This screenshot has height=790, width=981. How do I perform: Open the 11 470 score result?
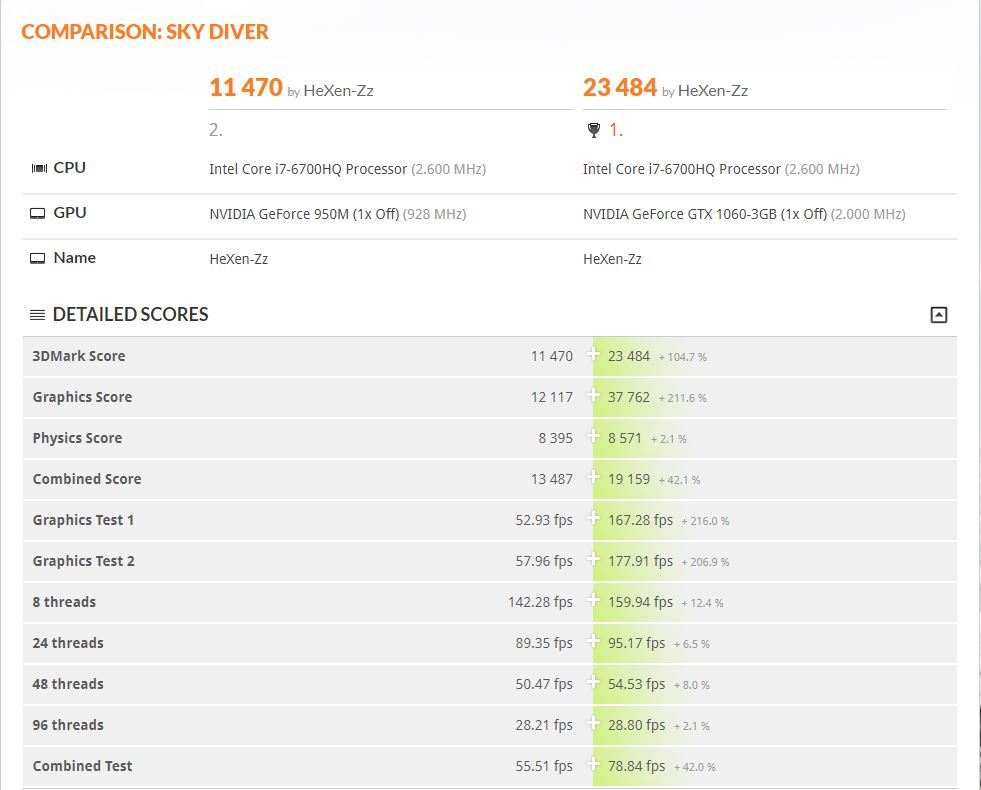[x=246, y=88]
